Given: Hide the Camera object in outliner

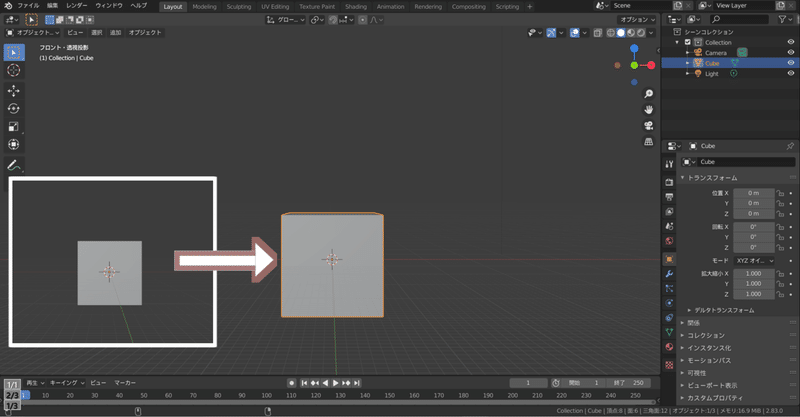Looking at the screenshot, I should coord(790,53).
